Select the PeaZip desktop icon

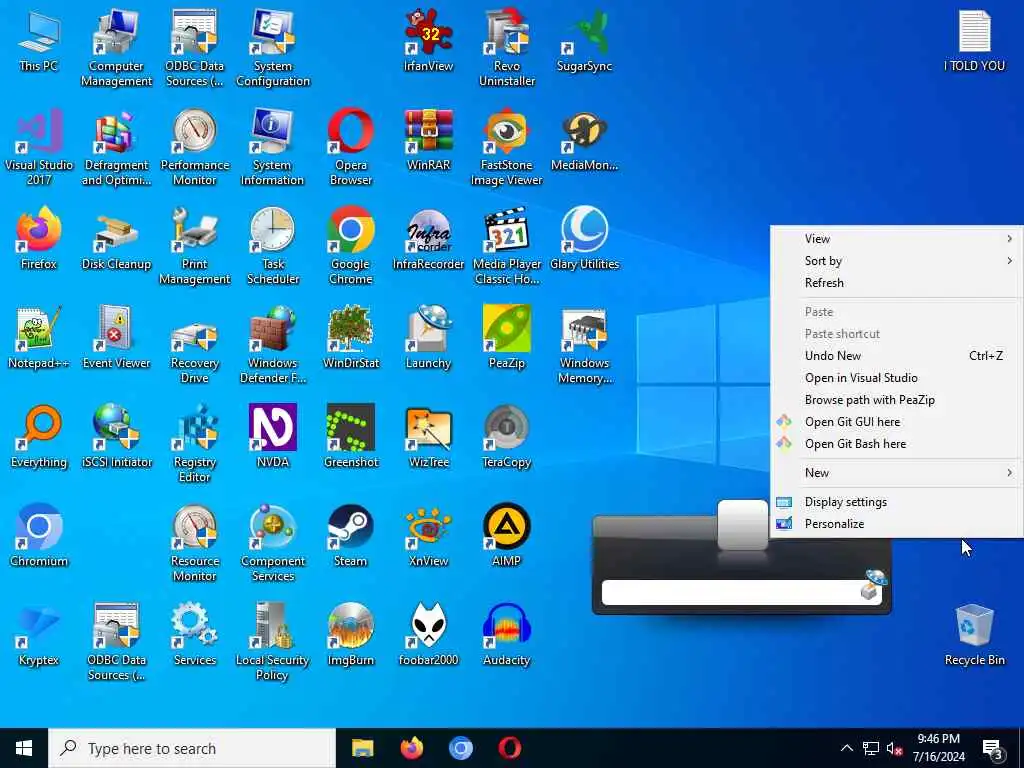tap(507, 338)
